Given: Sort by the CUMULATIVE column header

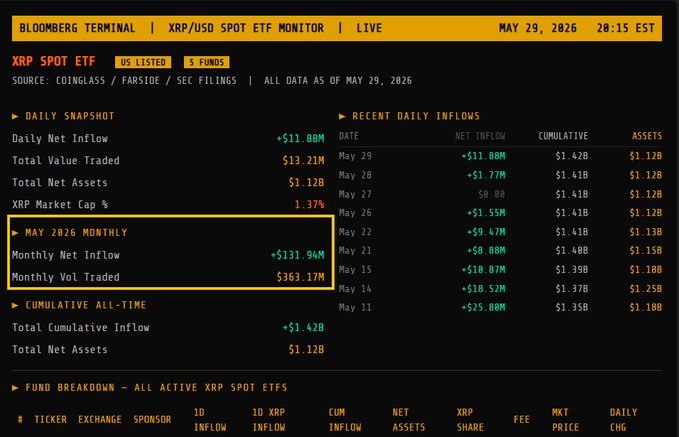Looking at the screenshot, I should (563, 136).
